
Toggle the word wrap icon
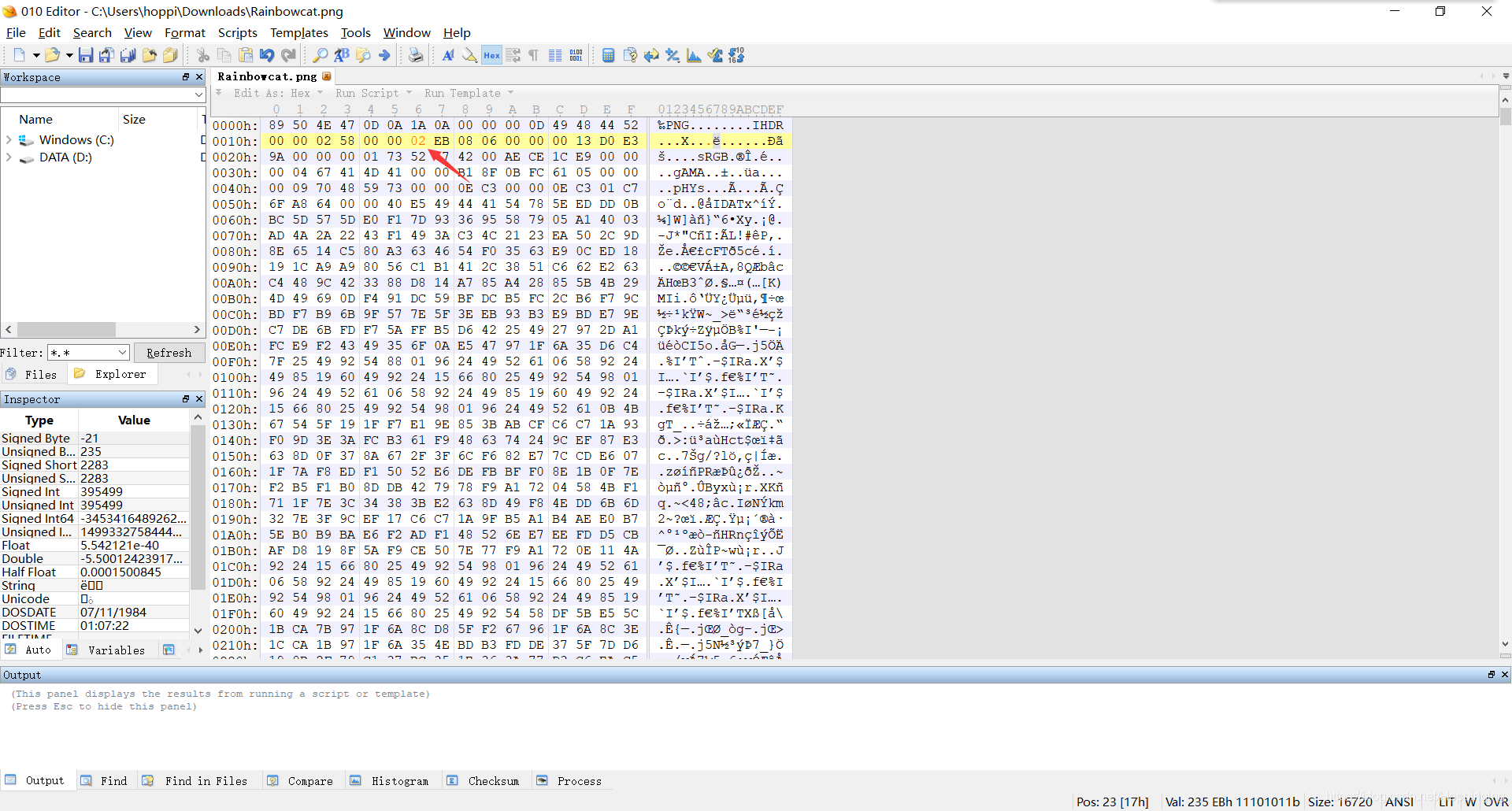click(513, 55)
